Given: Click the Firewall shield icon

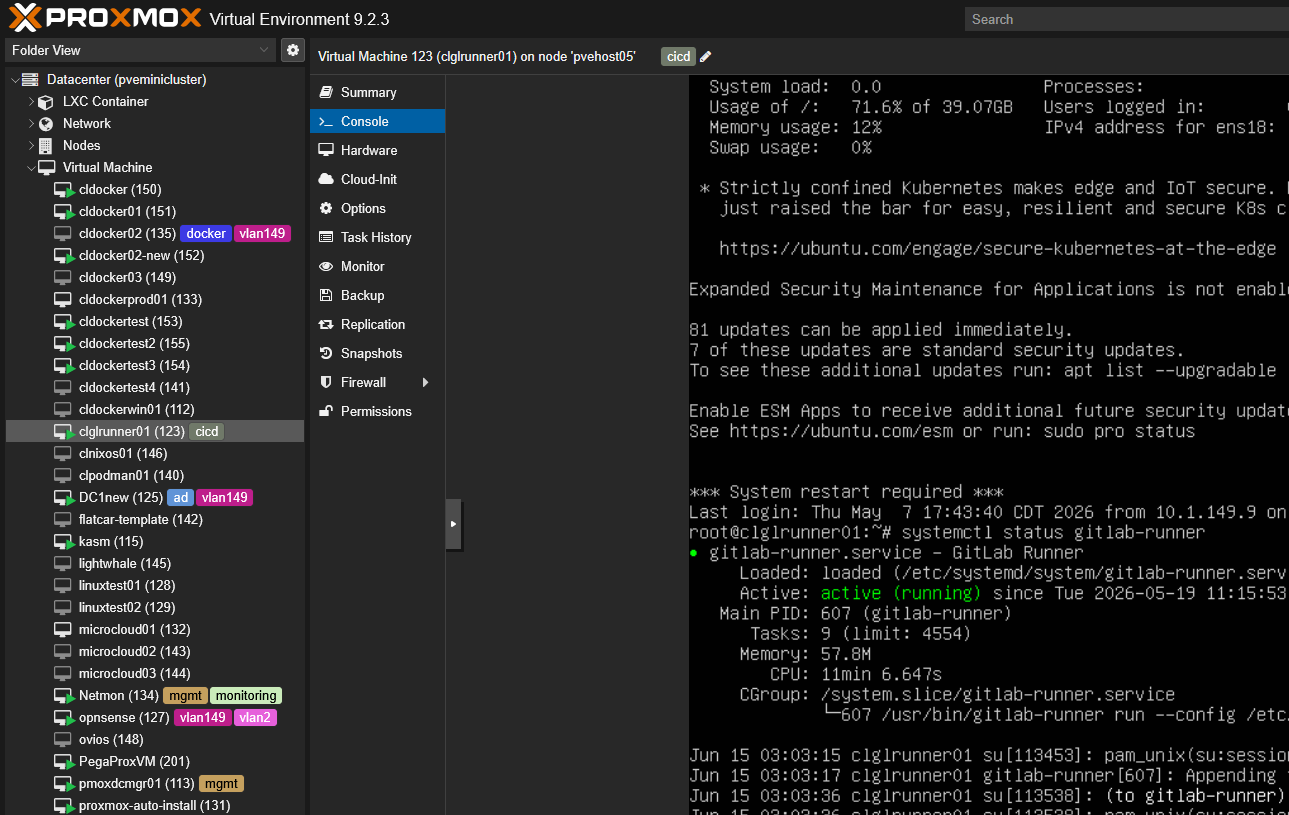Looking at the screenshot, I should 325,382.
